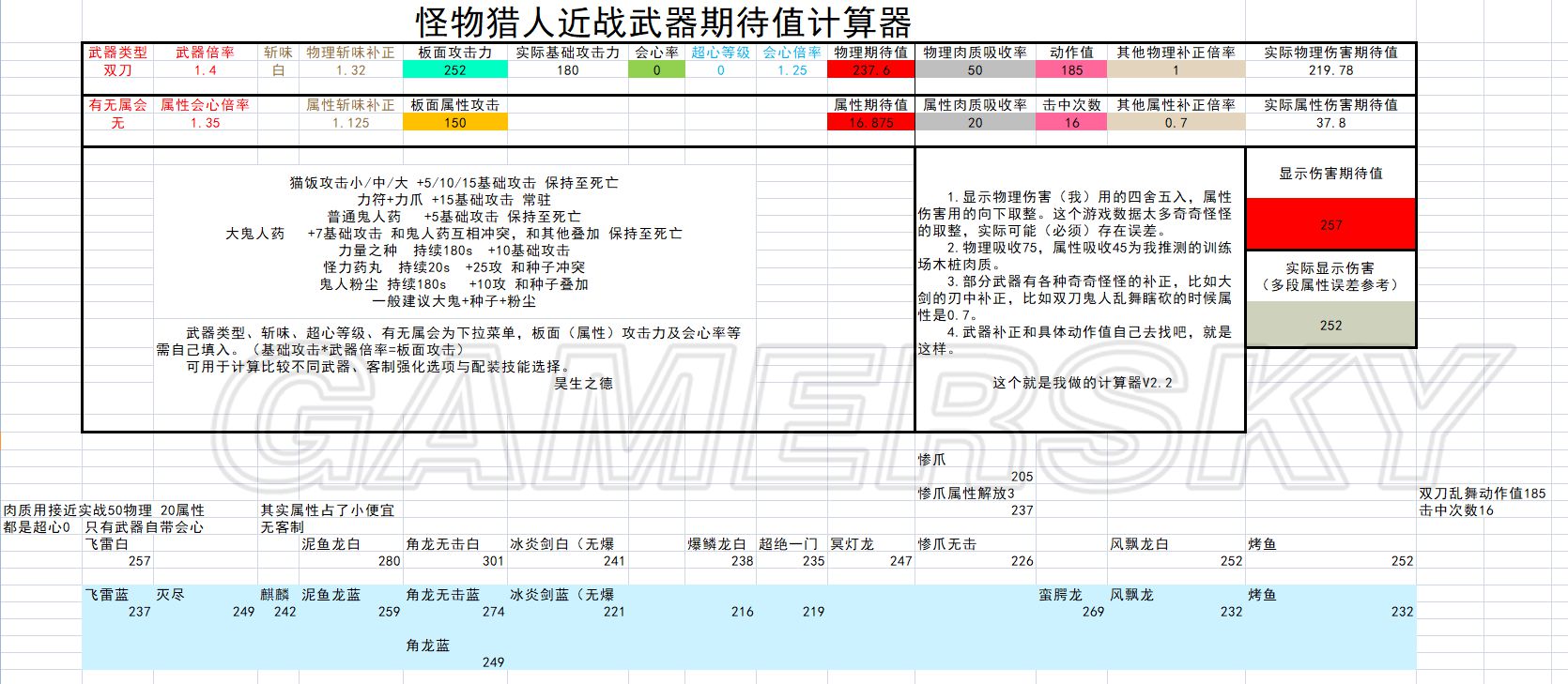Click the note line 一般建议大鬼+种子+粉尘
This screenshot has height=684, width=1568.
tap(454, 301)
